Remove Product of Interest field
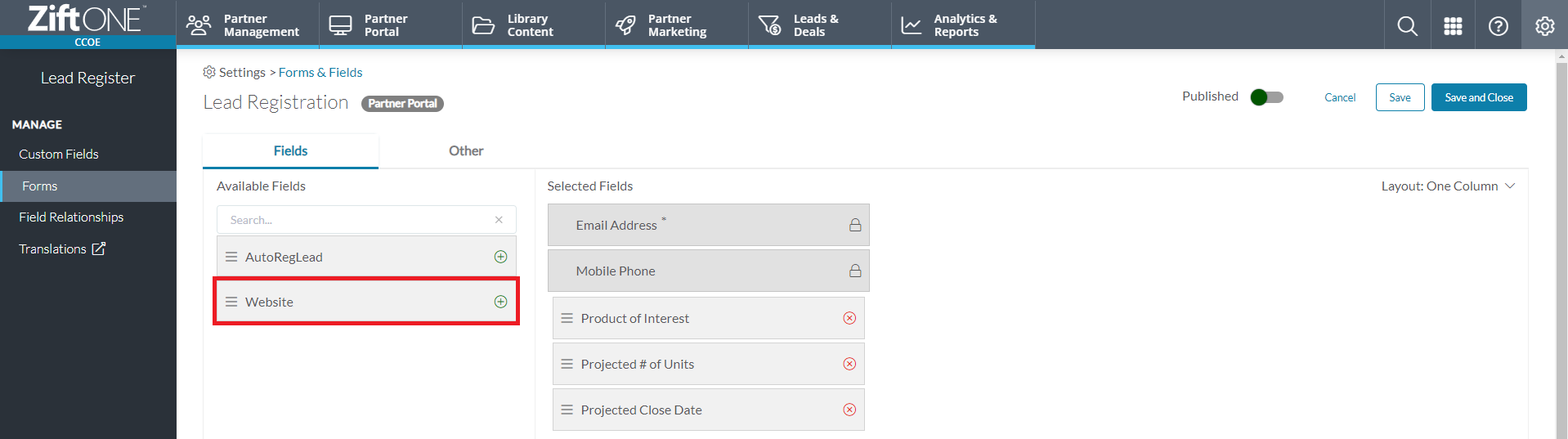The height and width of the screenshot is (439, 1568). click(x=849, y=318)
